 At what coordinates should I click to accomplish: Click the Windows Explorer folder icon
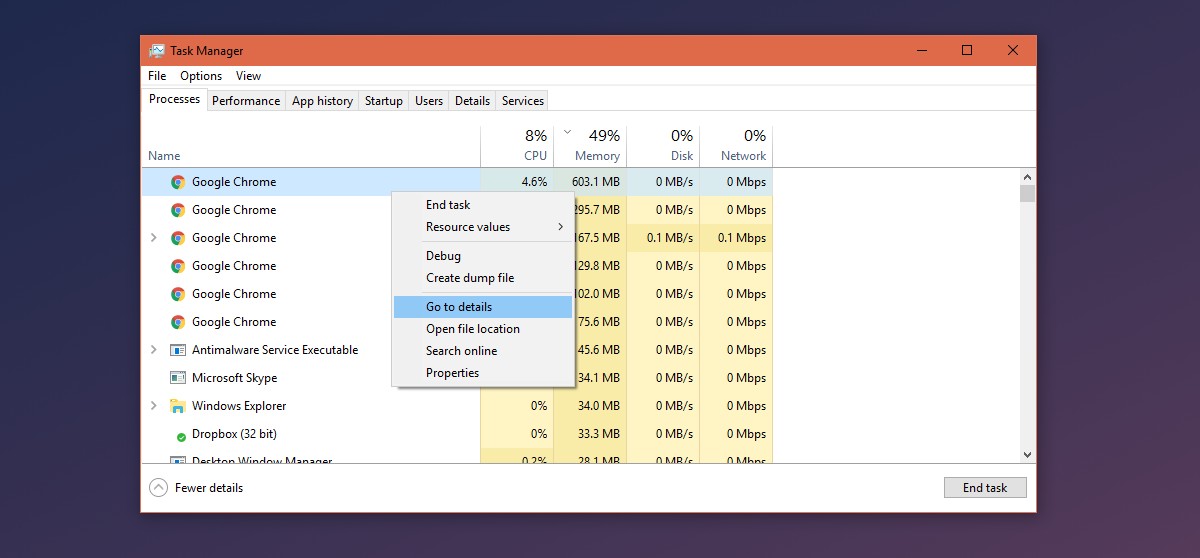[x=178, y=406]
